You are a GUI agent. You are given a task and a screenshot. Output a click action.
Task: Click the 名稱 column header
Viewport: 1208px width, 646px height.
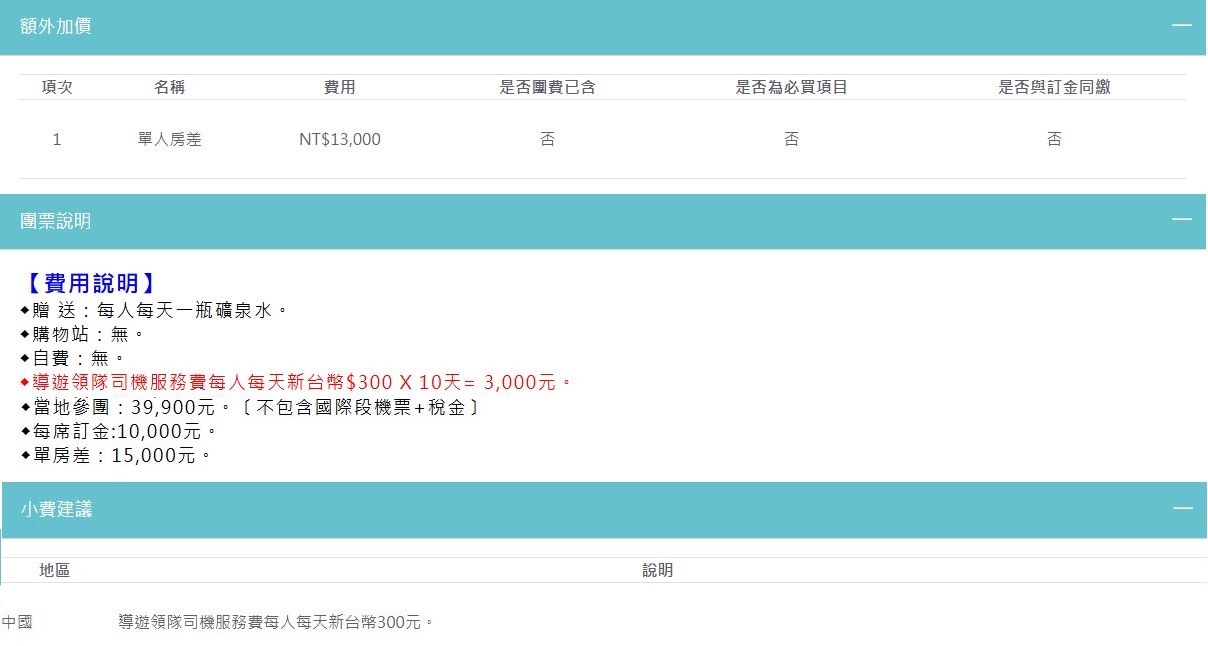pyautogui.click(x=169, y=87)
